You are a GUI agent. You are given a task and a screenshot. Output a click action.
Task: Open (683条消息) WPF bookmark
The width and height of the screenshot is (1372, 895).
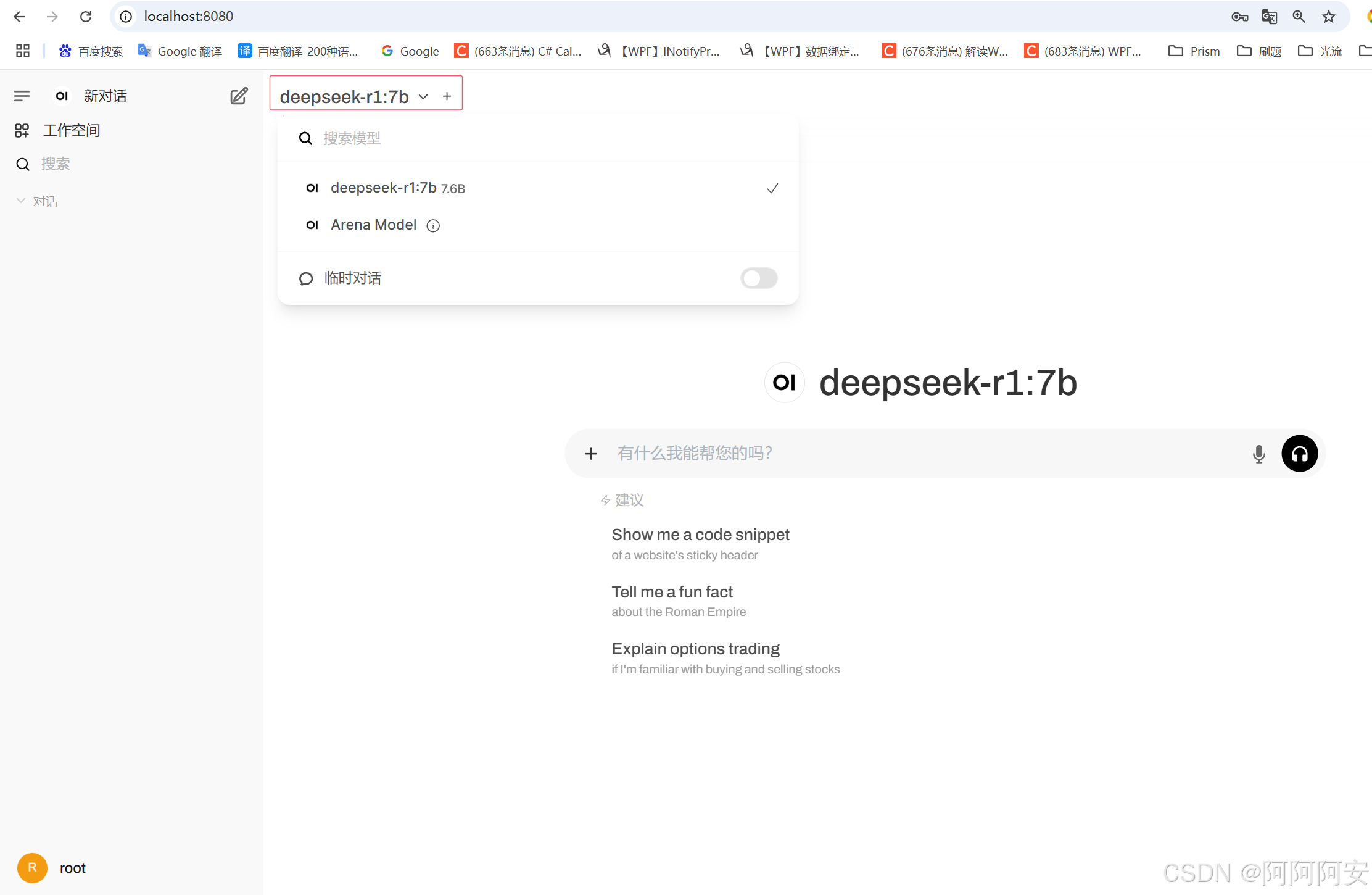coord(1083,51)
